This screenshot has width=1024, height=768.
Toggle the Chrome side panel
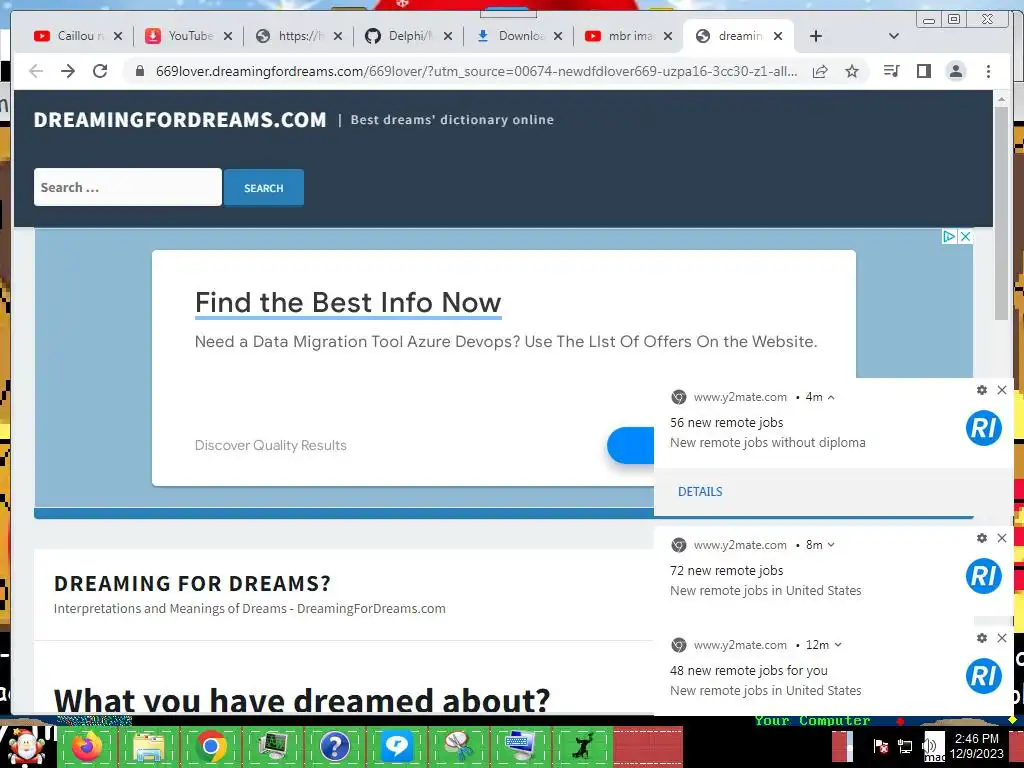pos(923,71)
